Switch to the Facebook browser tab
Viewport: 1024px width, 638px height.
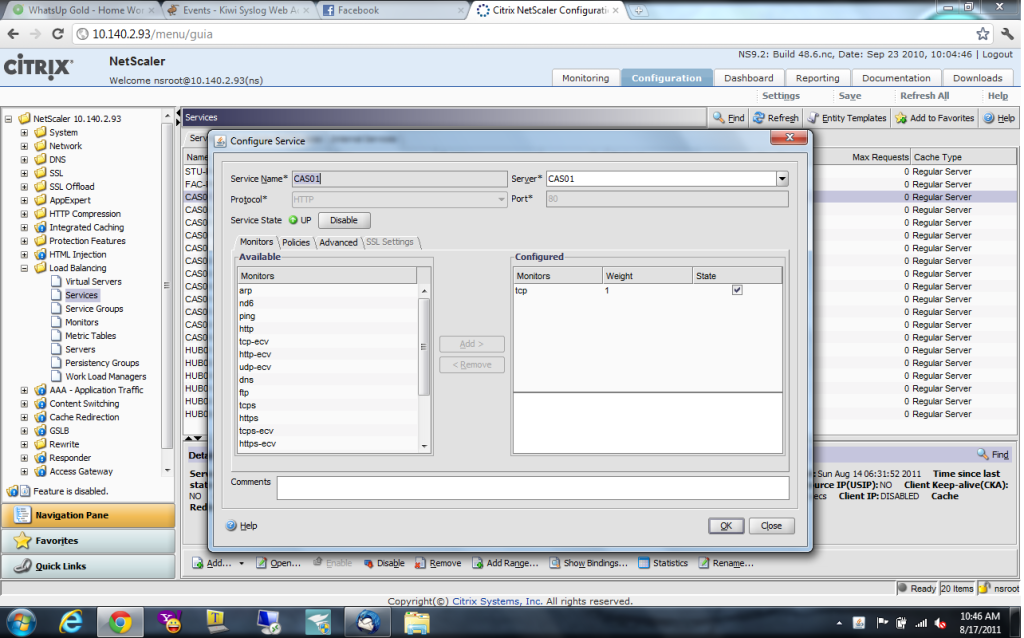point(392,10)
